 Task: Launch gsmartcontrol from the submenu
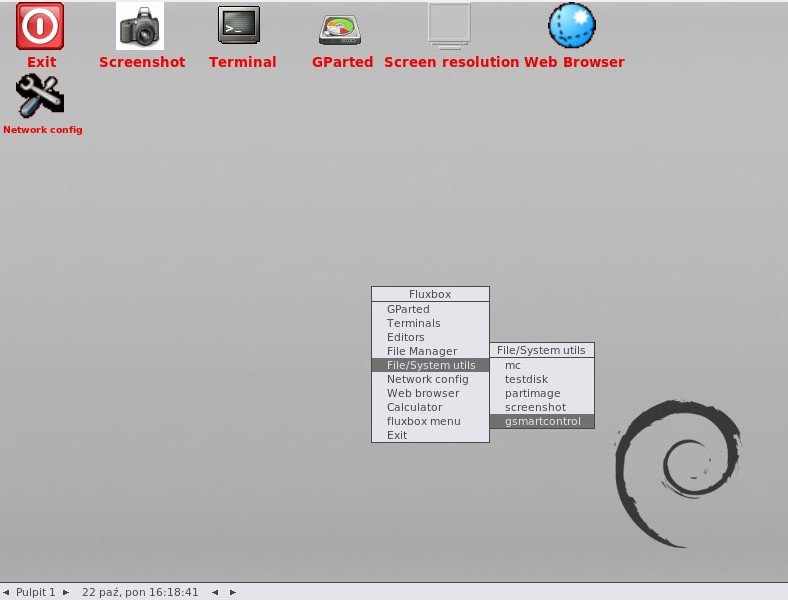(542, 422)
